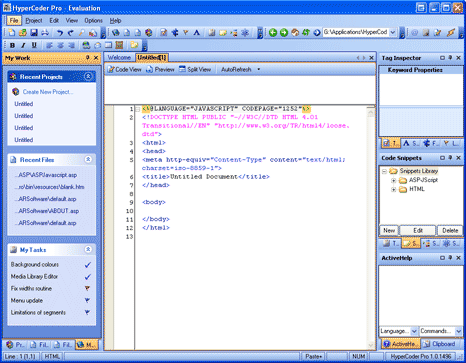Click the lightning bolt icon in the toolbar
This screenshot has width=466, height=363.
(451, 33)
